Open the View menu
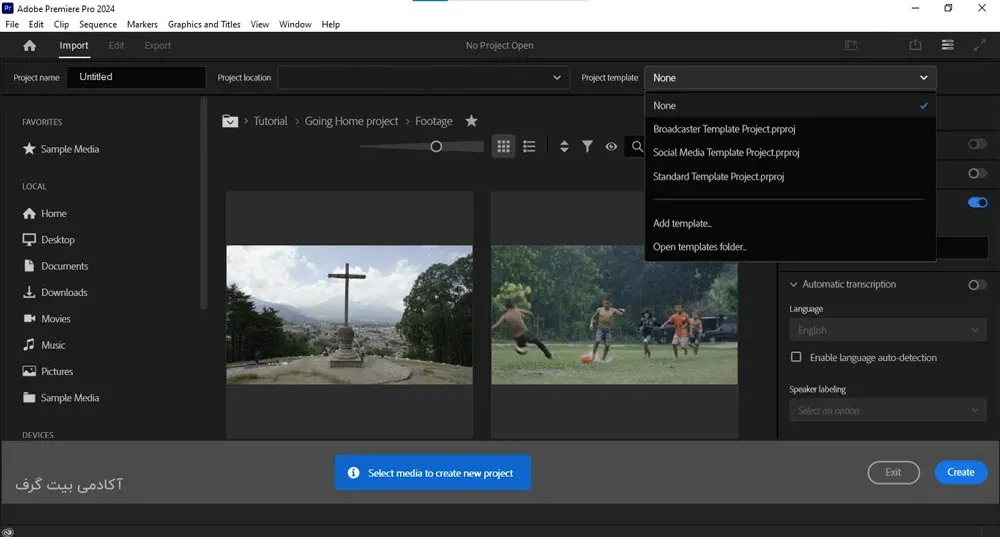This screenshot has height=537, width=1000. 260,24
